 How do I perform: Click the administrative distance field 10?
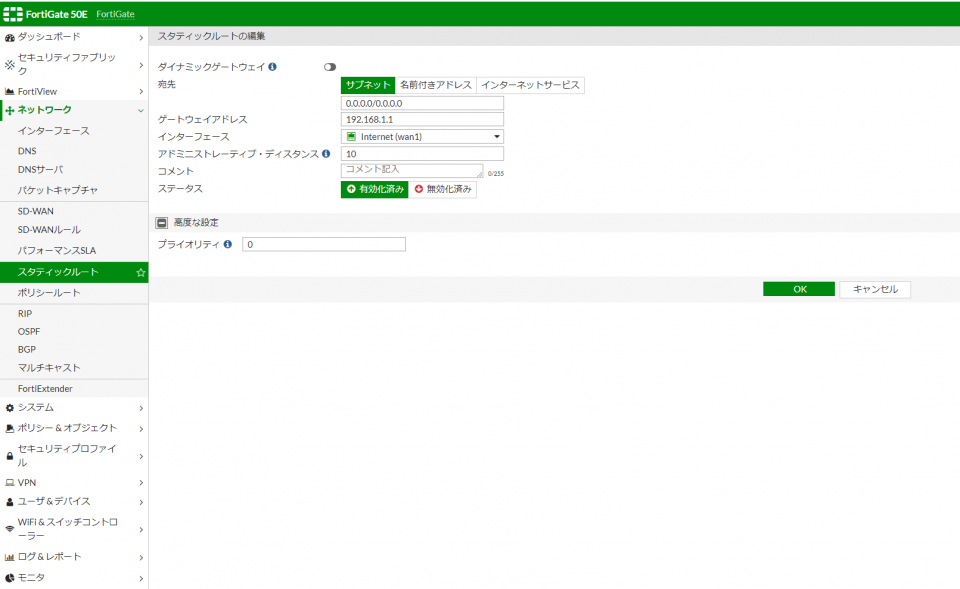(422, 154)
